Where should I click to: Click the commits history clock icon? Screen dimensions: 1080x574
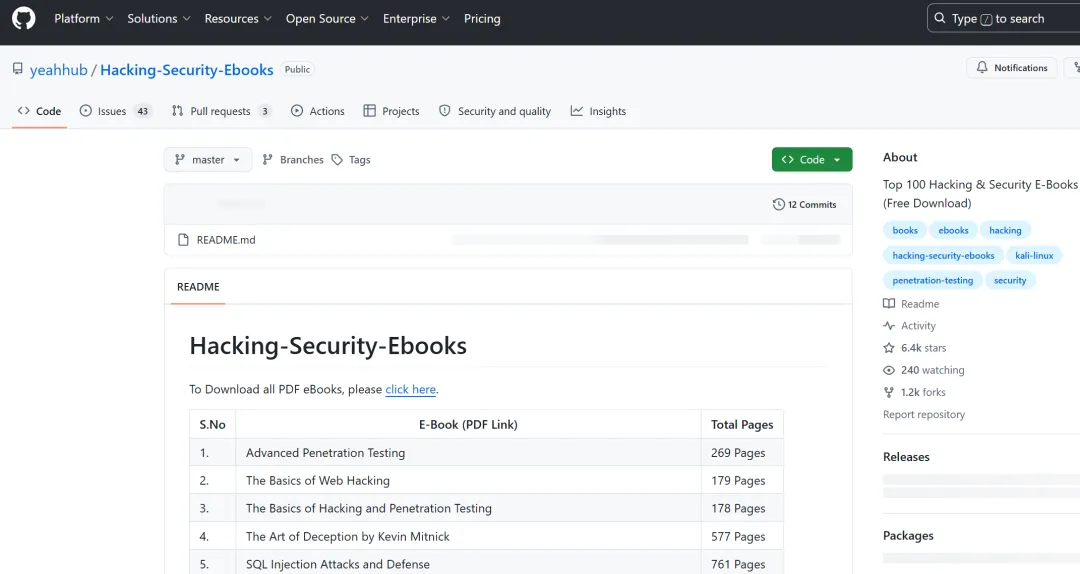[778, 205]
